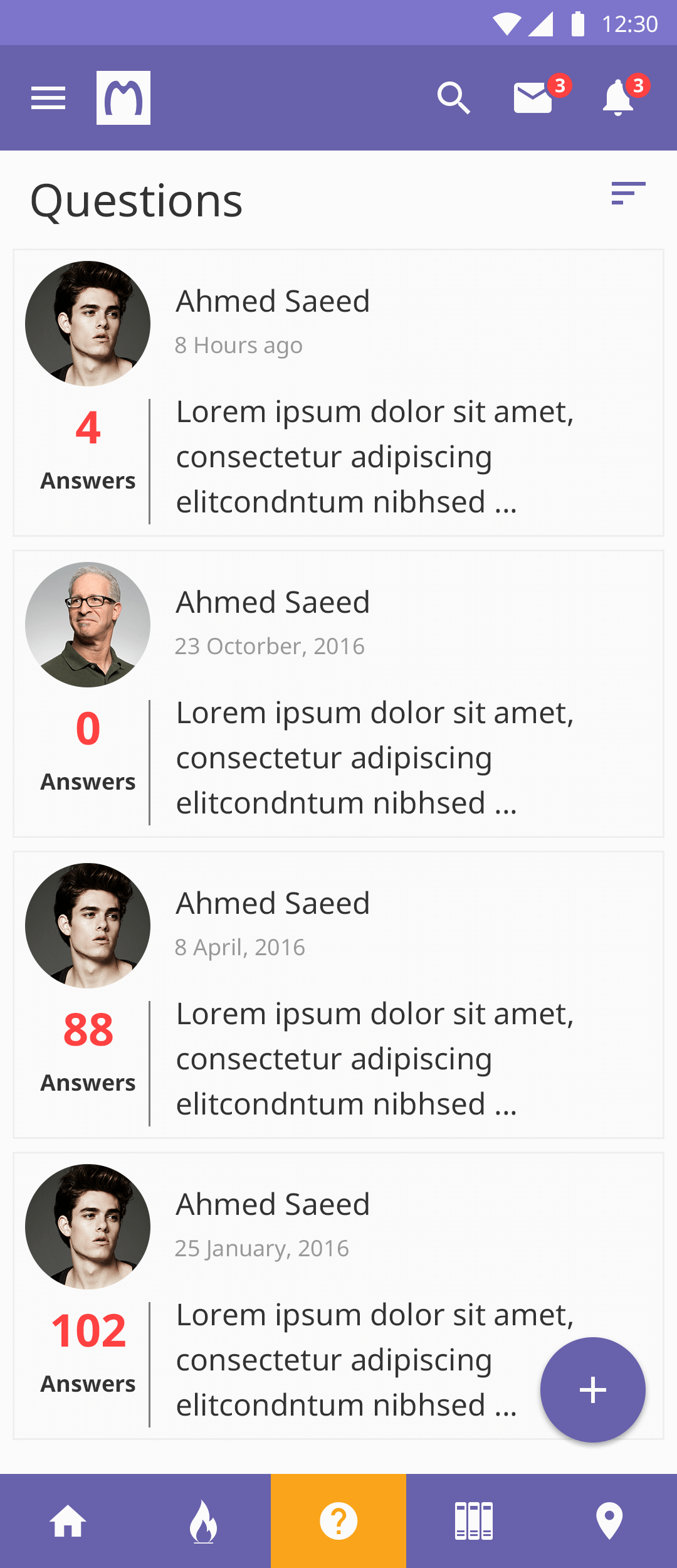The image size is (677, 1568).
Task: Open the library books tab
Action: pos(474,1521)
